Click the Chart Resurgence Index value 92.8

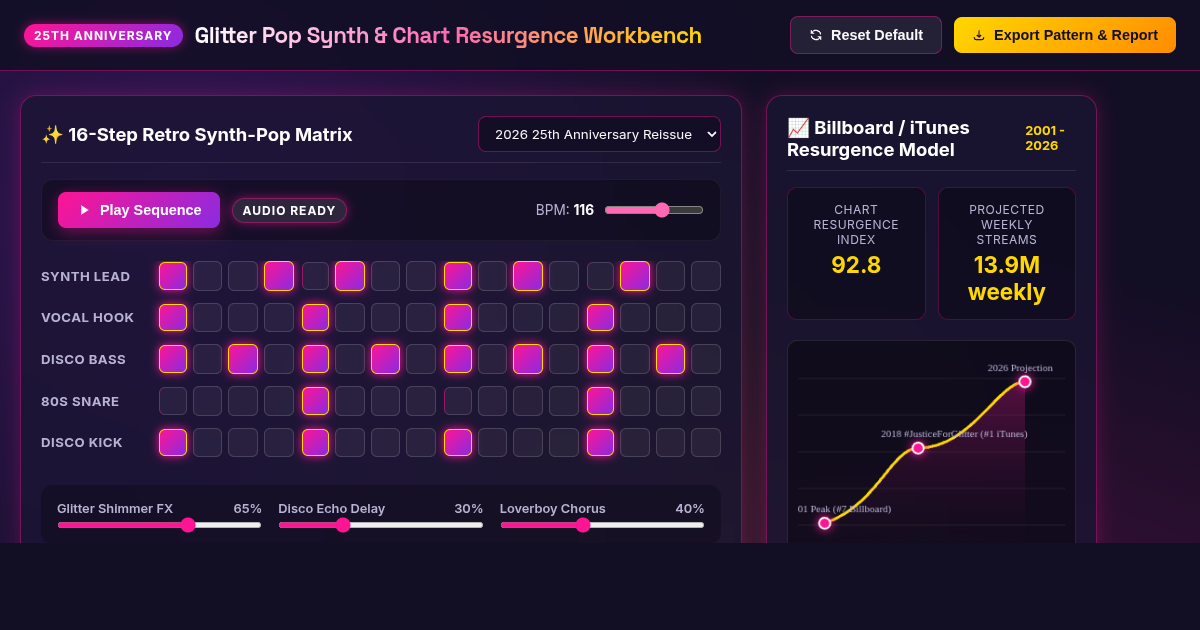coord(856,265)
